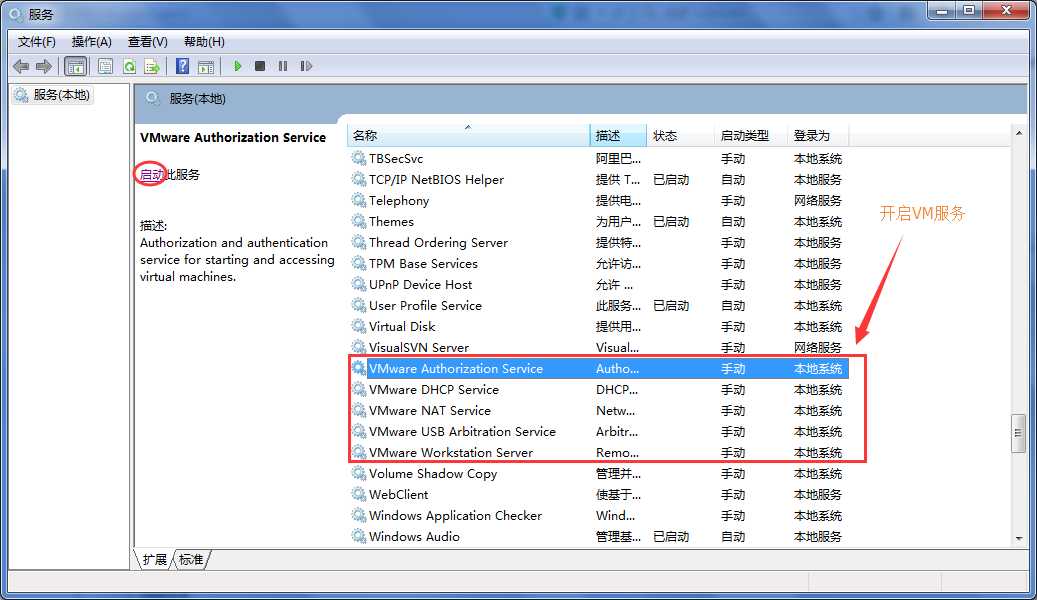Click the magnifier icon in 服务(本地) header

[x=153, y=99]
